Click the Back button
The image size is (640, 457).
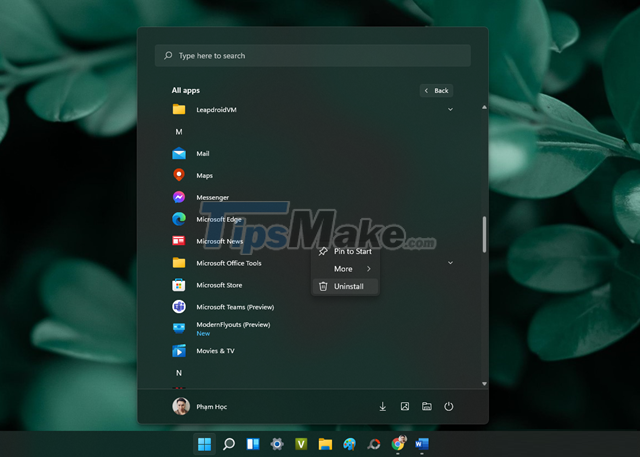(436, 91)
